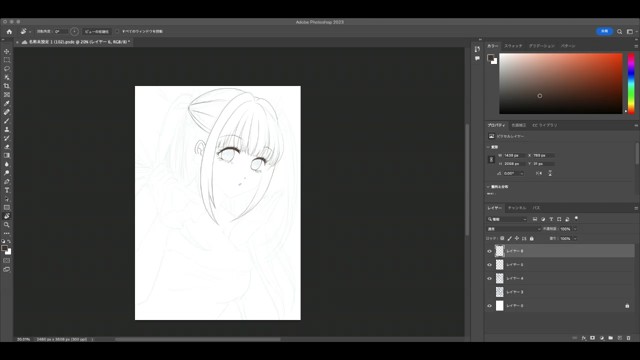640x360 pixels.
Task: Select the Dodge tool
Action: pyautogui.click(x=7, y=173)
